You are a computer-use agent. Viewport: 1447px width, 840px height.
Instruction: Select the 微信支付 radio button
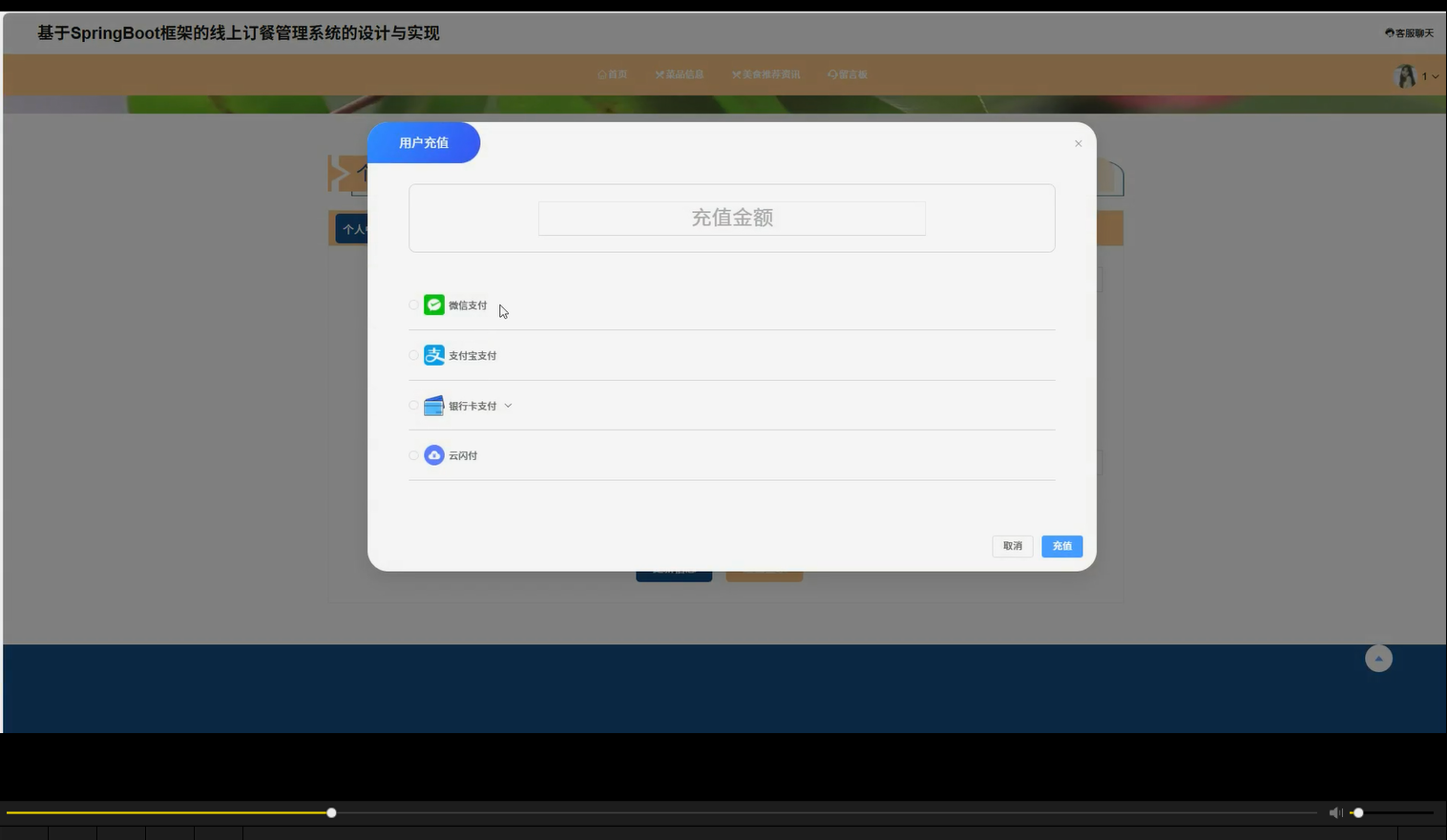click(x=412, y=304)
